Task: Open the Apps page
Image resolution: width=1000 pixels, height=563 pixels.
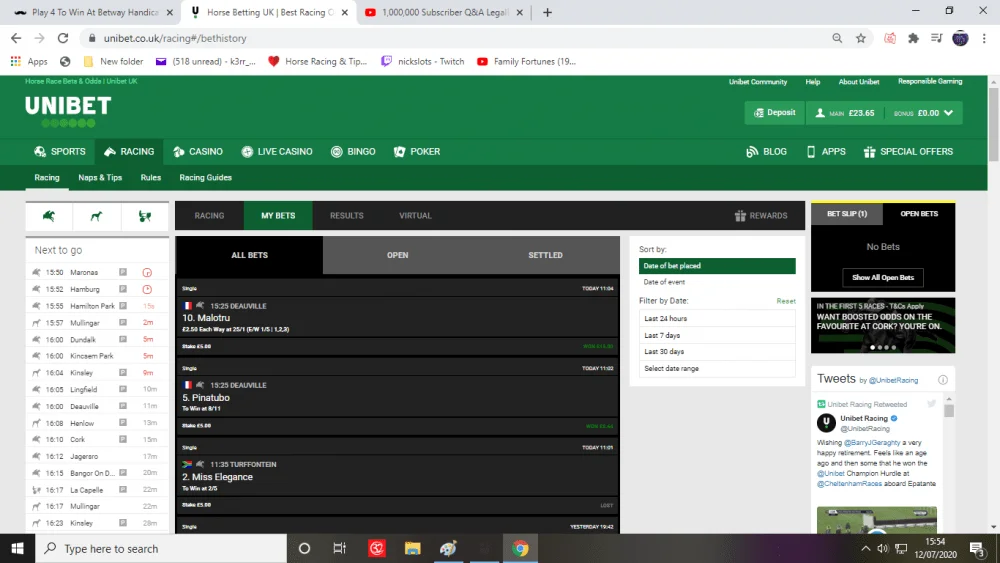Action: coord(826,152)
